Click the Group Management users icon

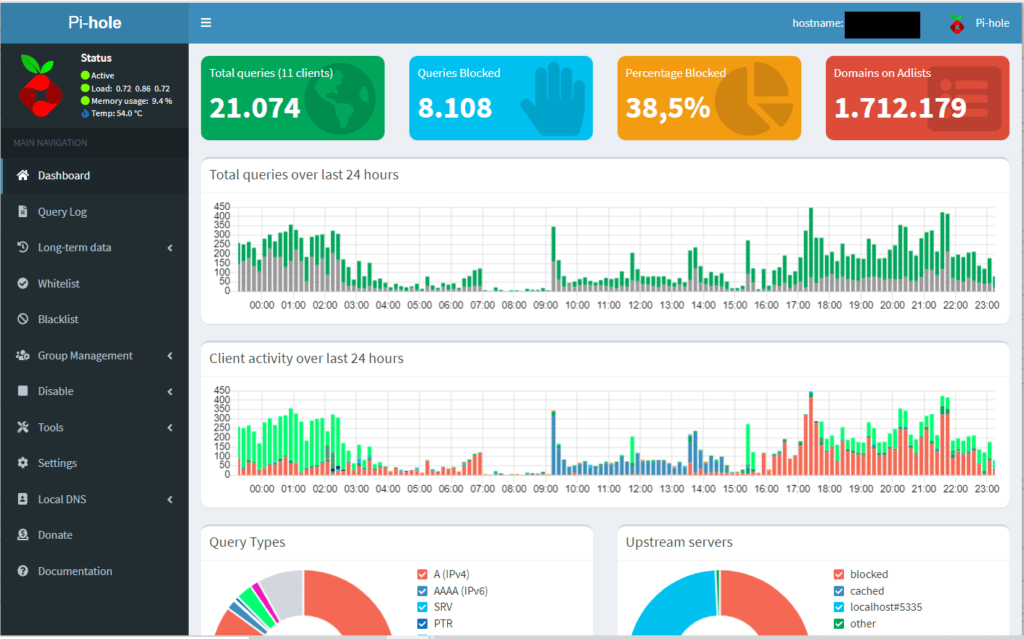(23, 355)
